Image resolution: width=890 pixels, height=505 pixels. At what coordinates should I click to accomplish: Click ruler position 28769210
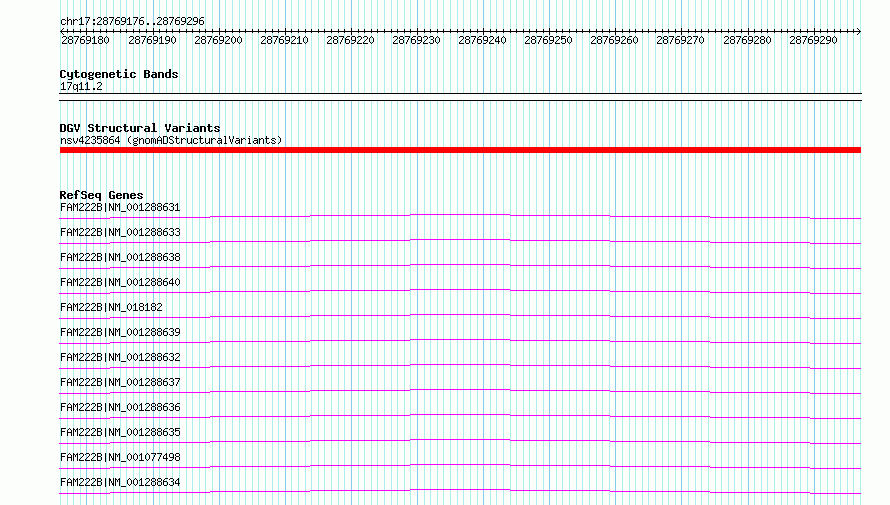tap(284, 40)
